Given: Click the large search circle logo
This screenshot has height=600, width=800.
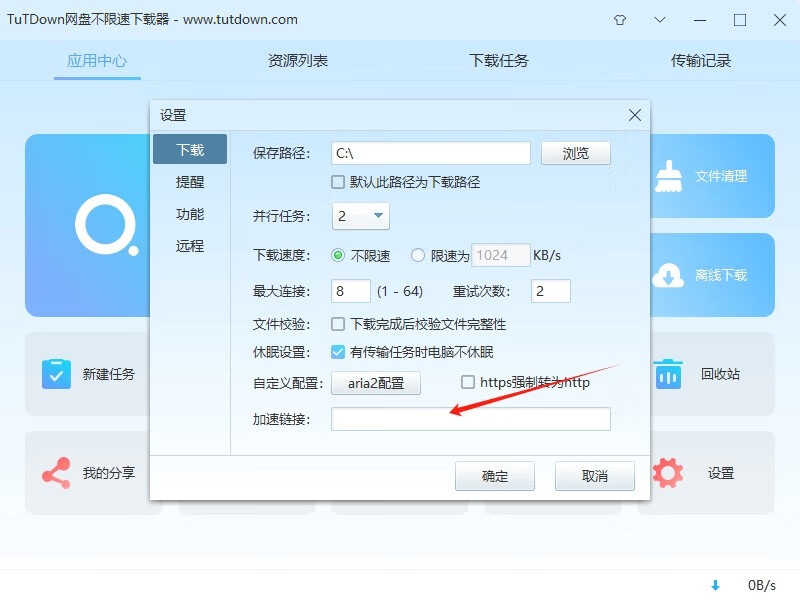Looking at the screenshot, I should tap(106, 225).
